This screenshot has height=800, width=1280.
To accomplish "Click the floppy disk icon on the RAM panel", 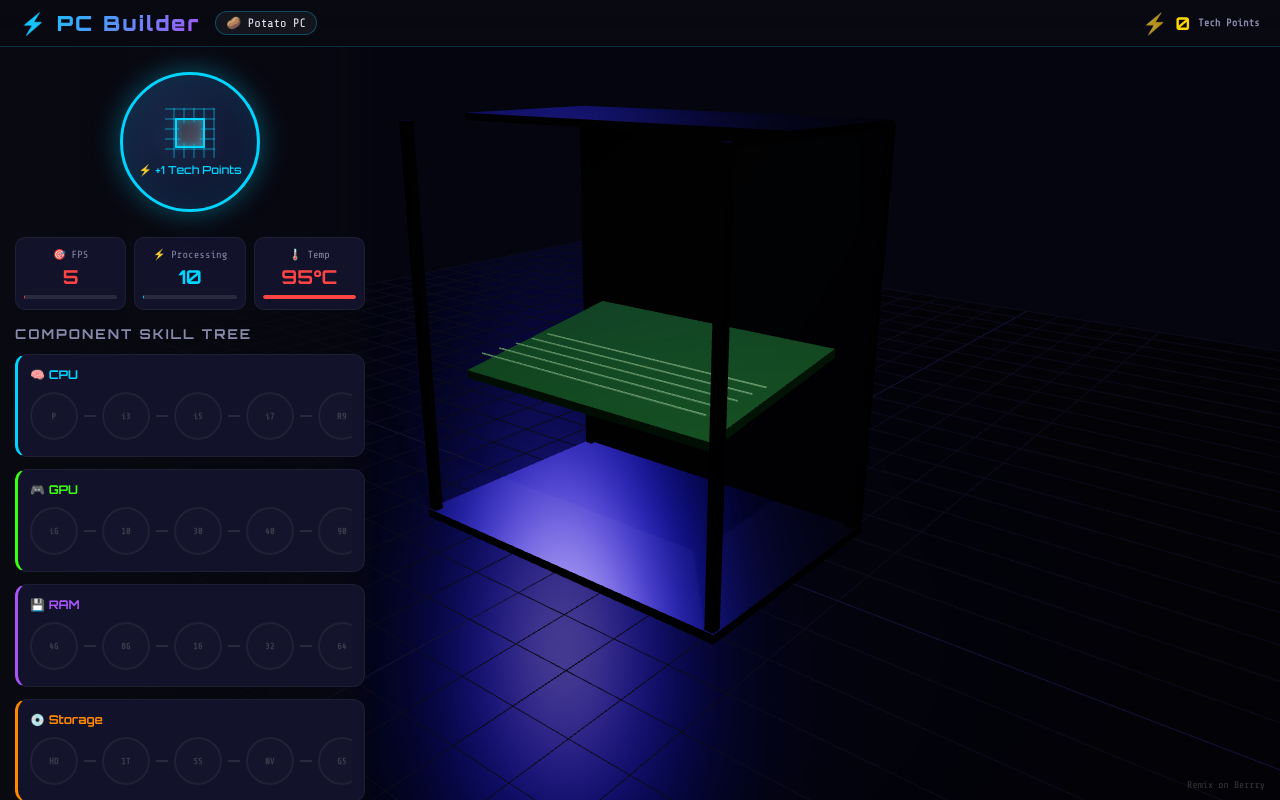I will tap(38, 604).
